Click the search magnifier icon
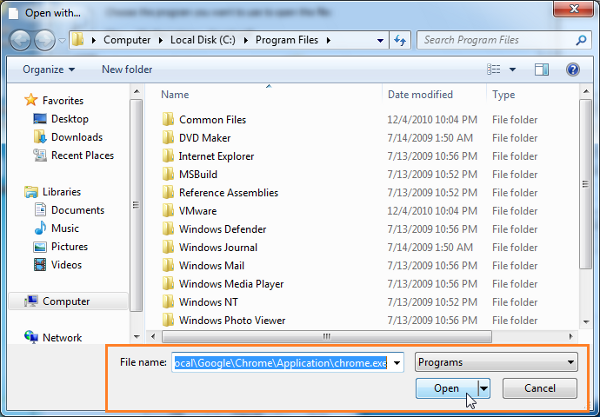 point(581,40)
